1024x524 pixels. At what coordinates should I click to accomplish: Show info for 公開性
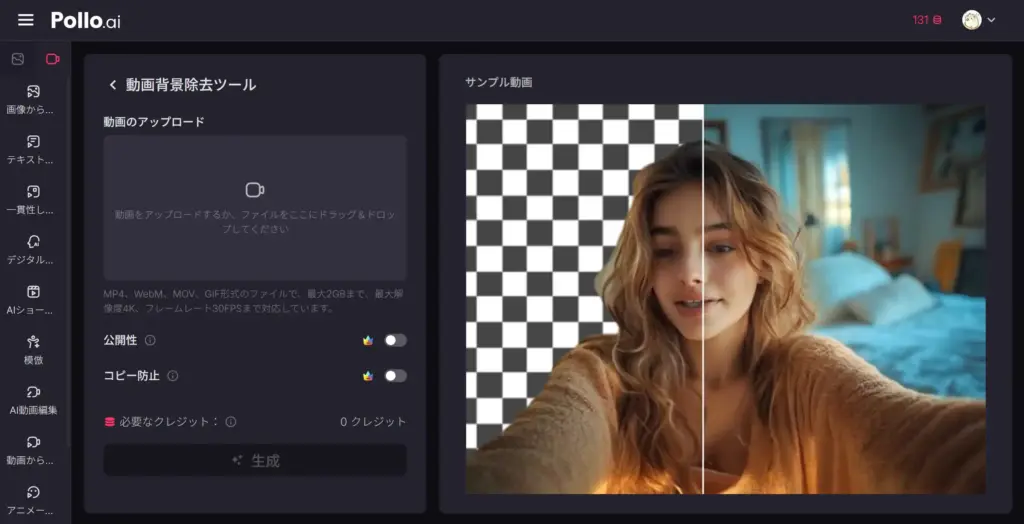point(150,340)
